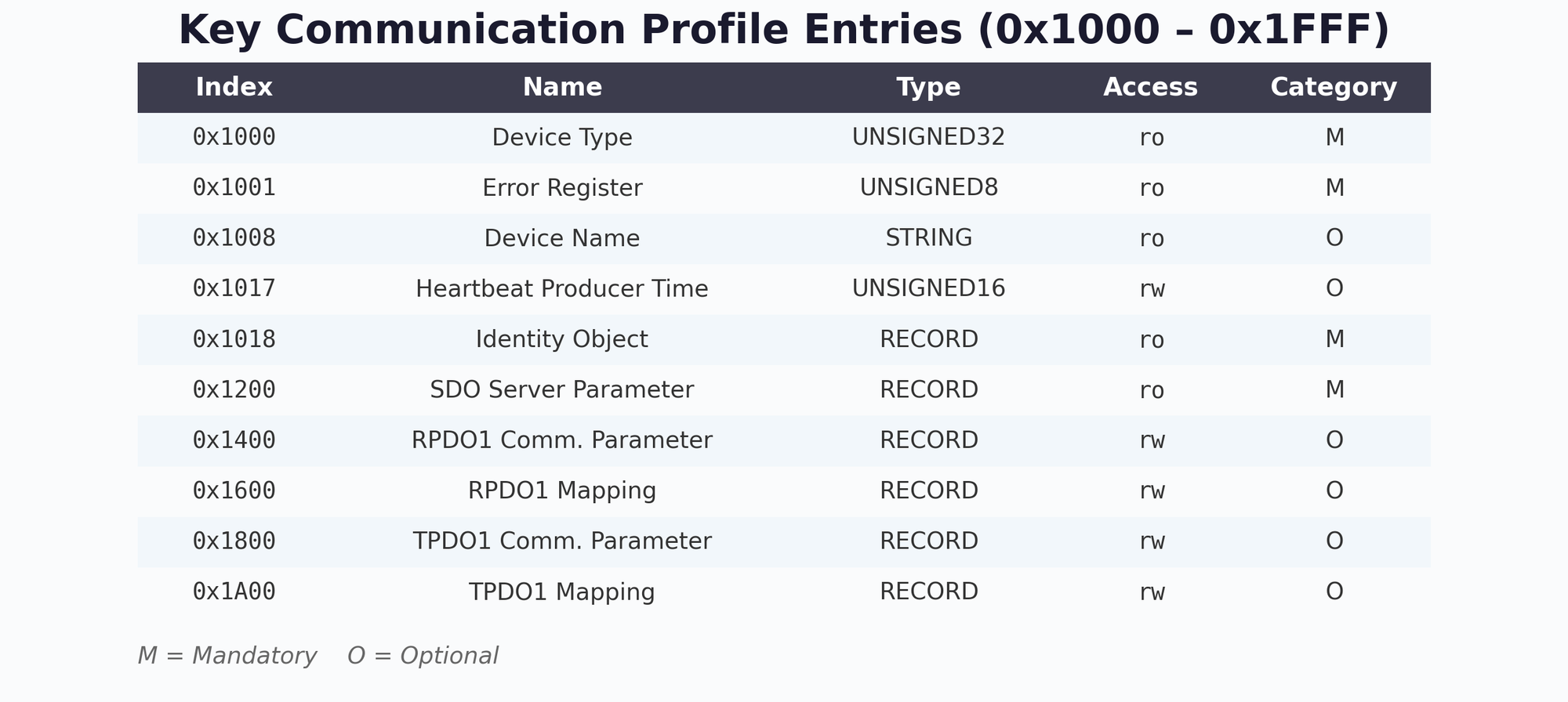Click the table title heading
The height and width of the screenshot is (702, 1568).
pyautogui.click(x=784, y=31)
